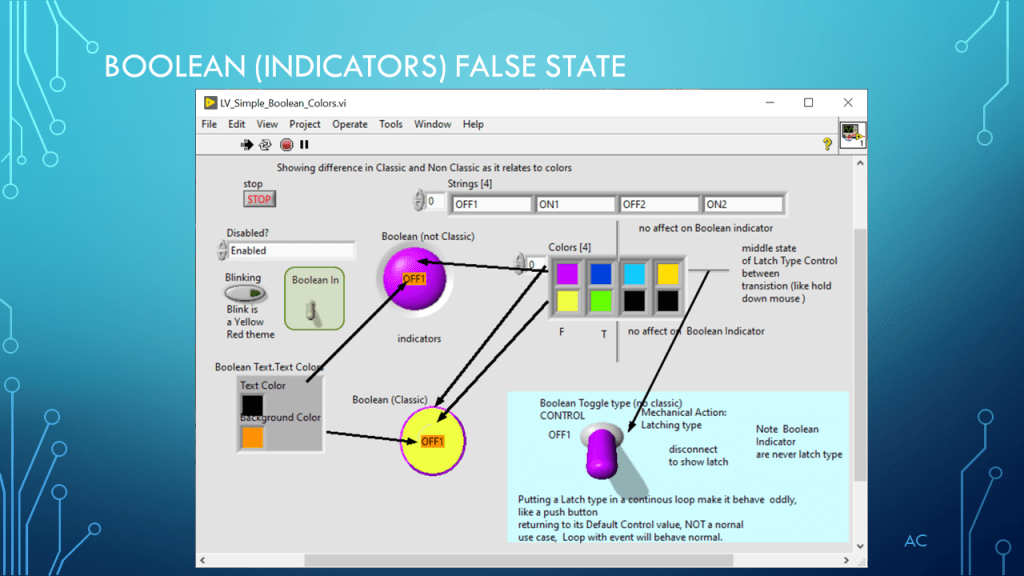Click the purple Boolean (not Classic) round indicator
The width and height of the screenshot is (1024, 576).
[x=414, y=277]
